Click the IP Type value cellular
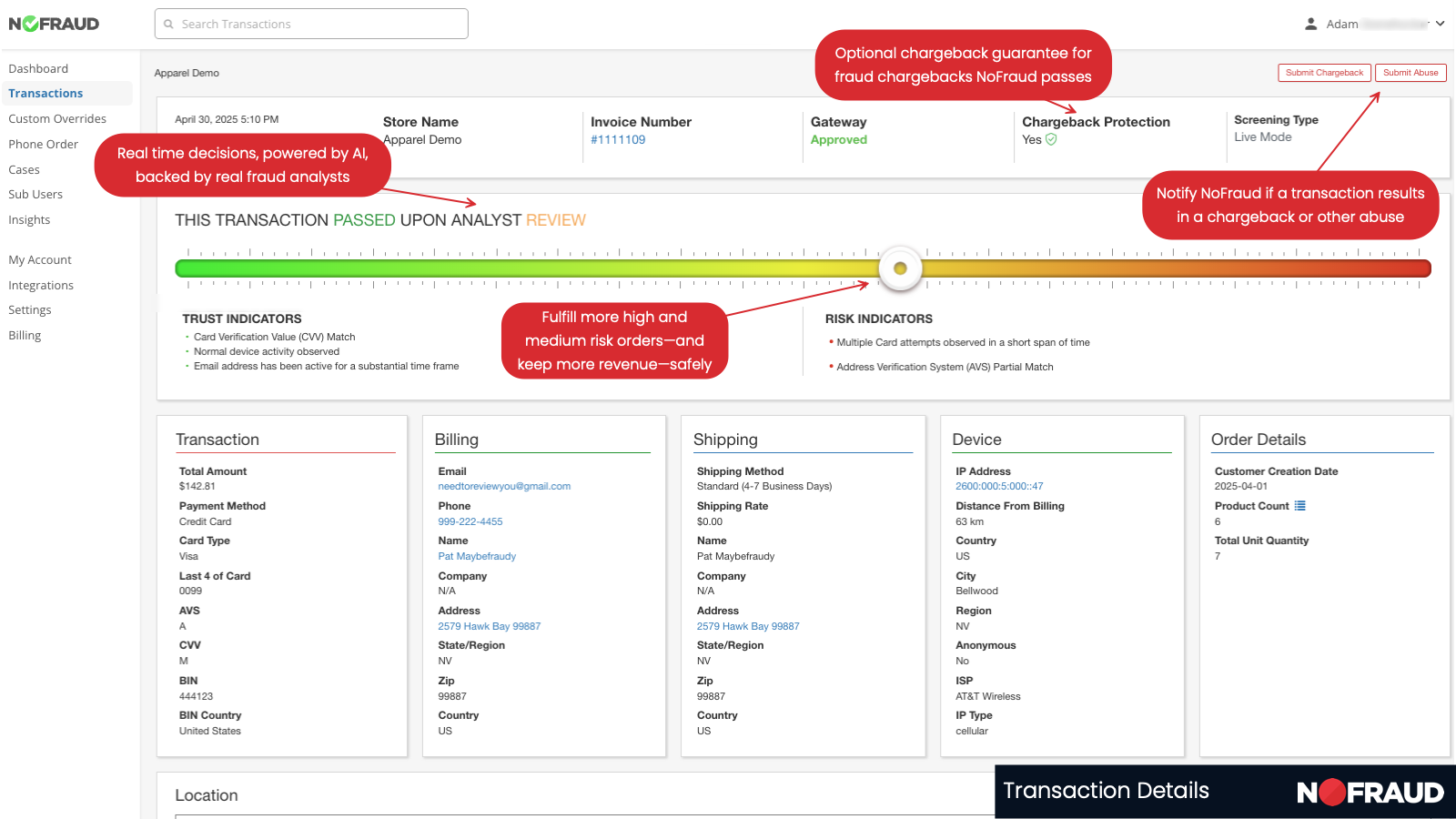 coord(972,731)
